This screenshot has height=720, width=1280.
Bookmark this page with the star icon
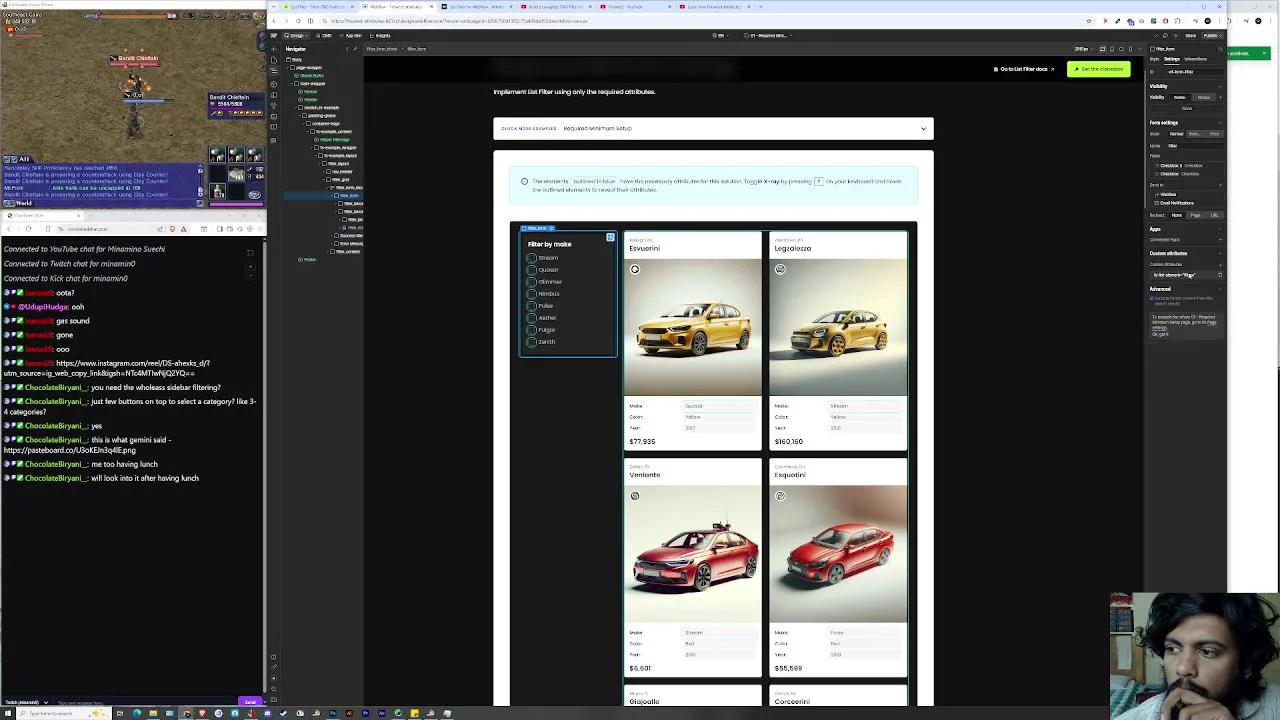1089,21
